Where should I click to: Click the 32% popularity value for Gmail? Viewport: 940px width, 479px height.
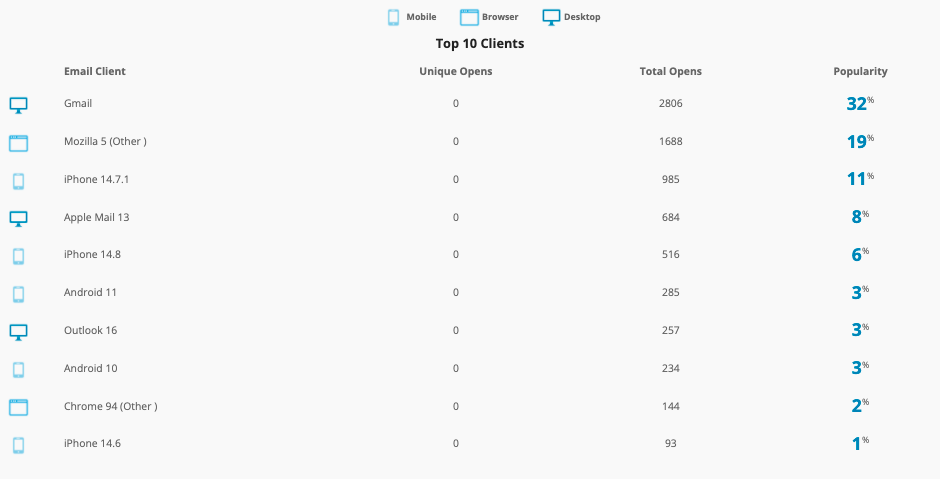point(860,104)
